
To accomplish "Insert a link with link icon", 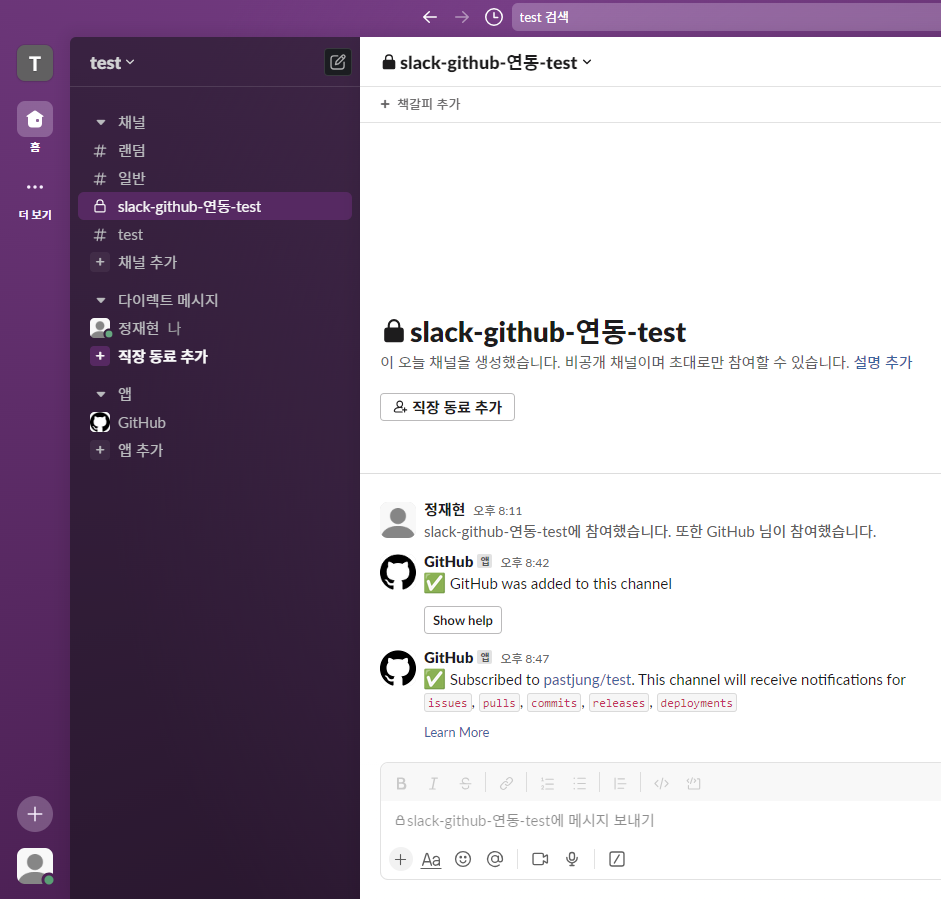I will point(507,784).
